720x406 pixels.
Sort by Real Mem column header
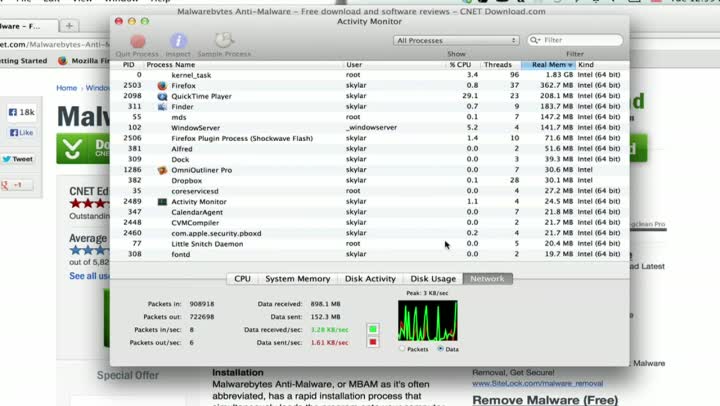548,65
